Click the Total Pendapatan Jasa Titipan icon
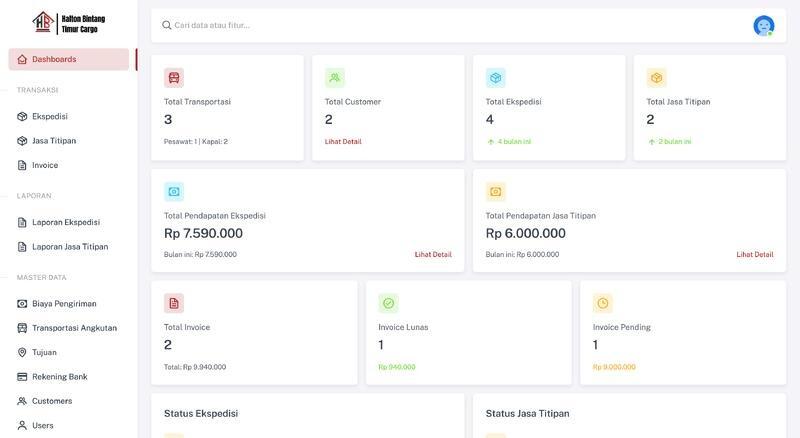Viewport: 800px width, 438px height. (x=495, y=192)
